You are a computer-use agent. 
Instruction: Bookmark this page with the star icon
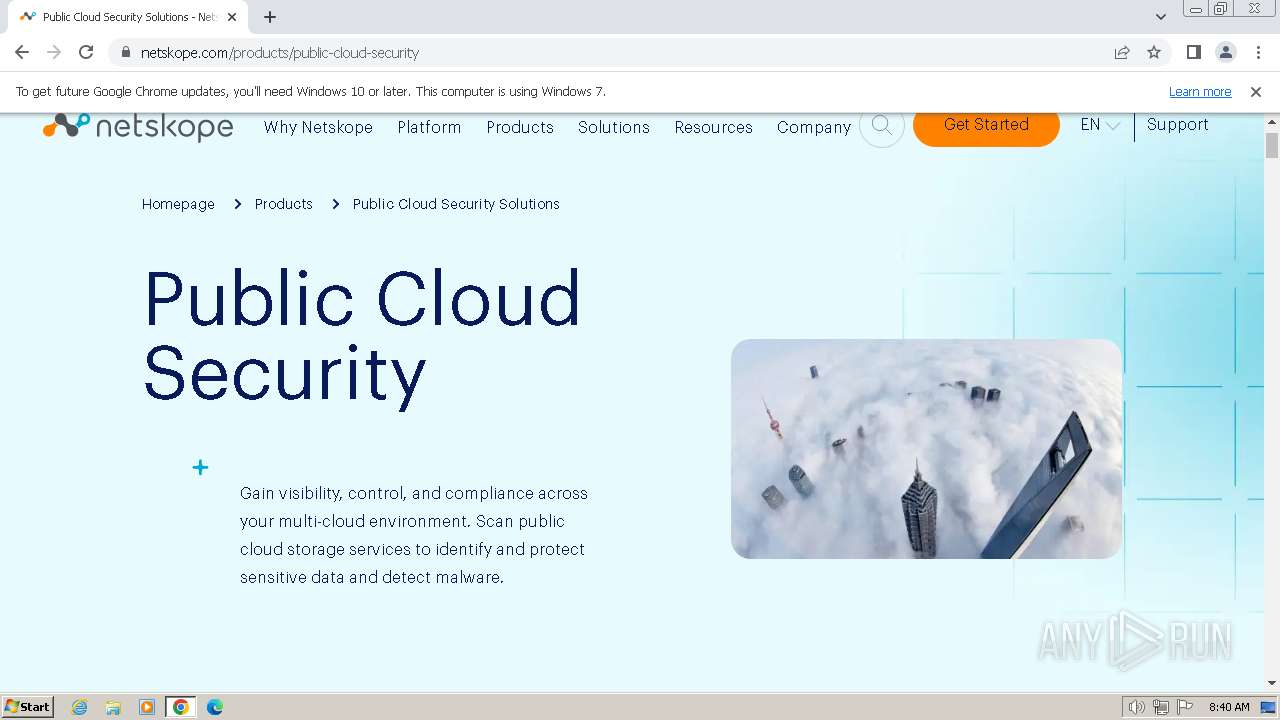(x=1154, y=52)
